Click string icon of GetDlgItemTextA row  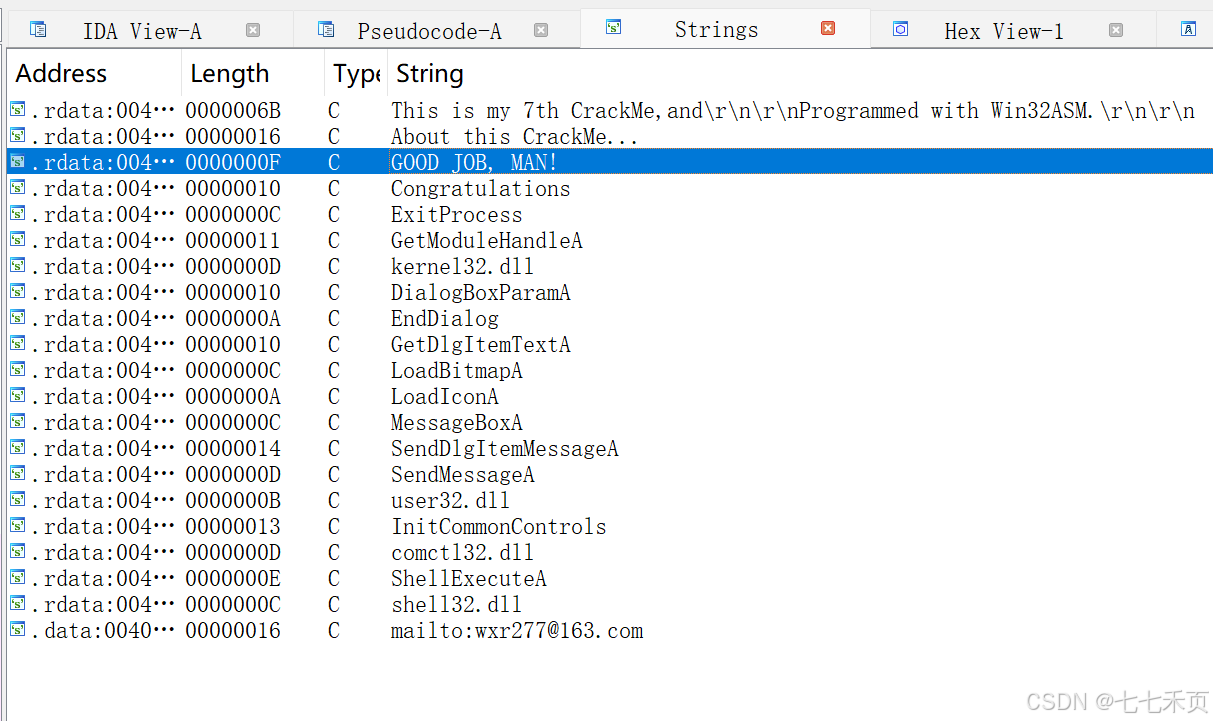click(17, 343)
